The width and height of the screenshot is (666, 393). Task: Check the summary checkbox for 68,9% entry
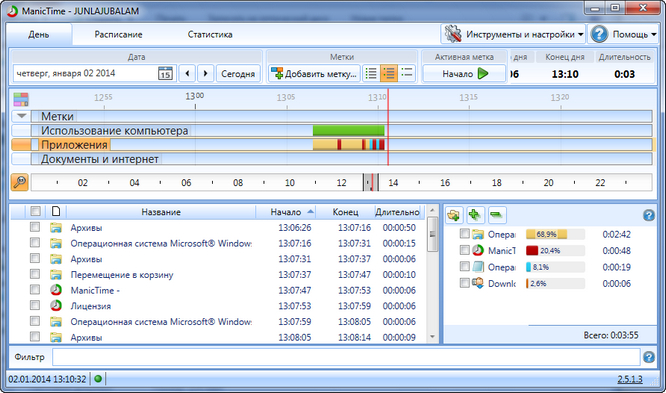pyautogui.click(x=465, y=233)
